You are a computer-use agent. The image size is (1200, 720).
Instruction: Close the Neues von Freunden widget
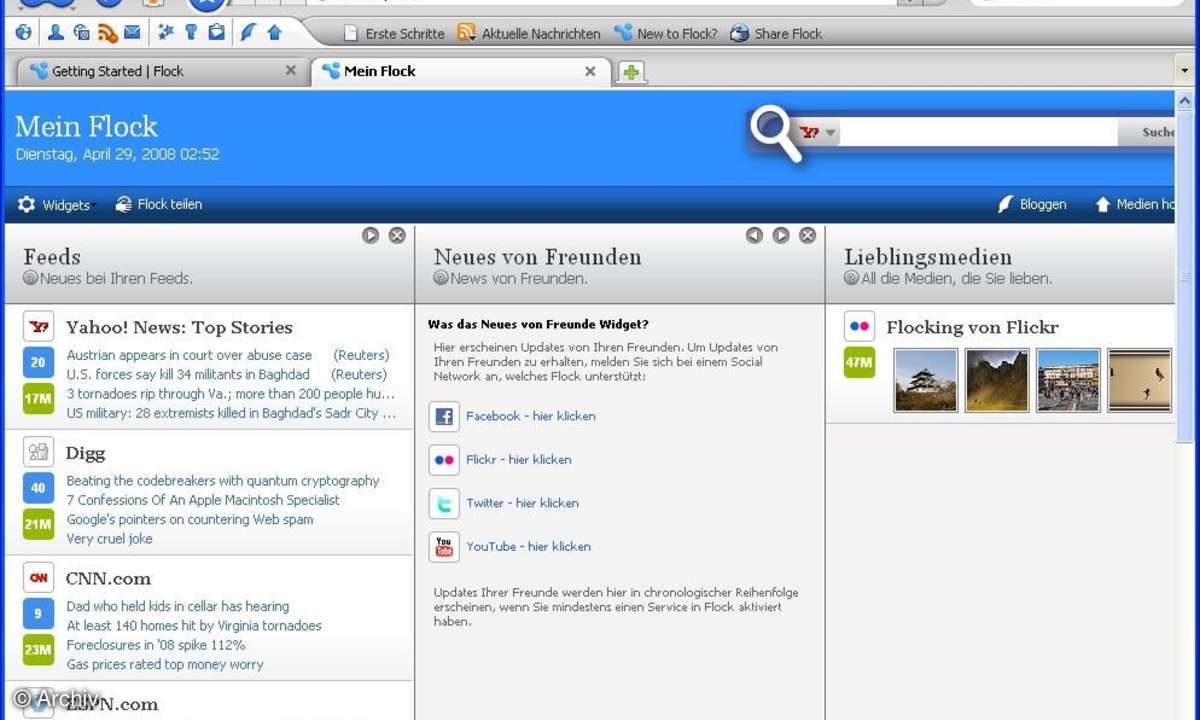(808, 235)
